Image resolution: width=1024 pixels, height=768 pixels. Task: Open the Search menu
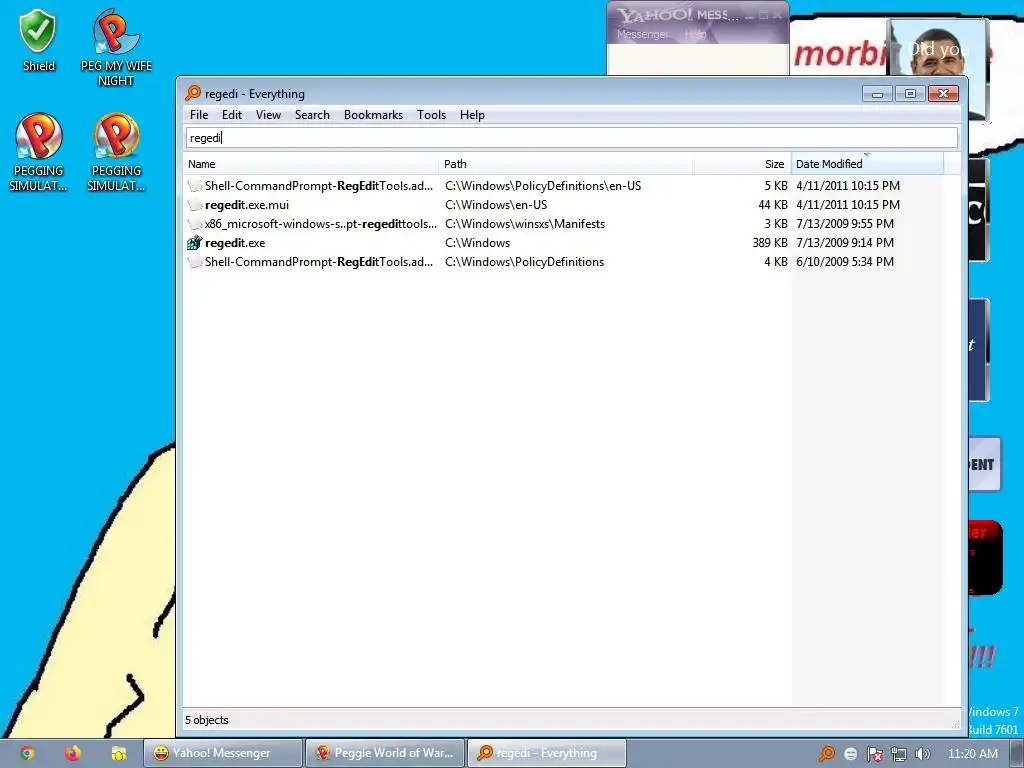[x=312, y=115]
